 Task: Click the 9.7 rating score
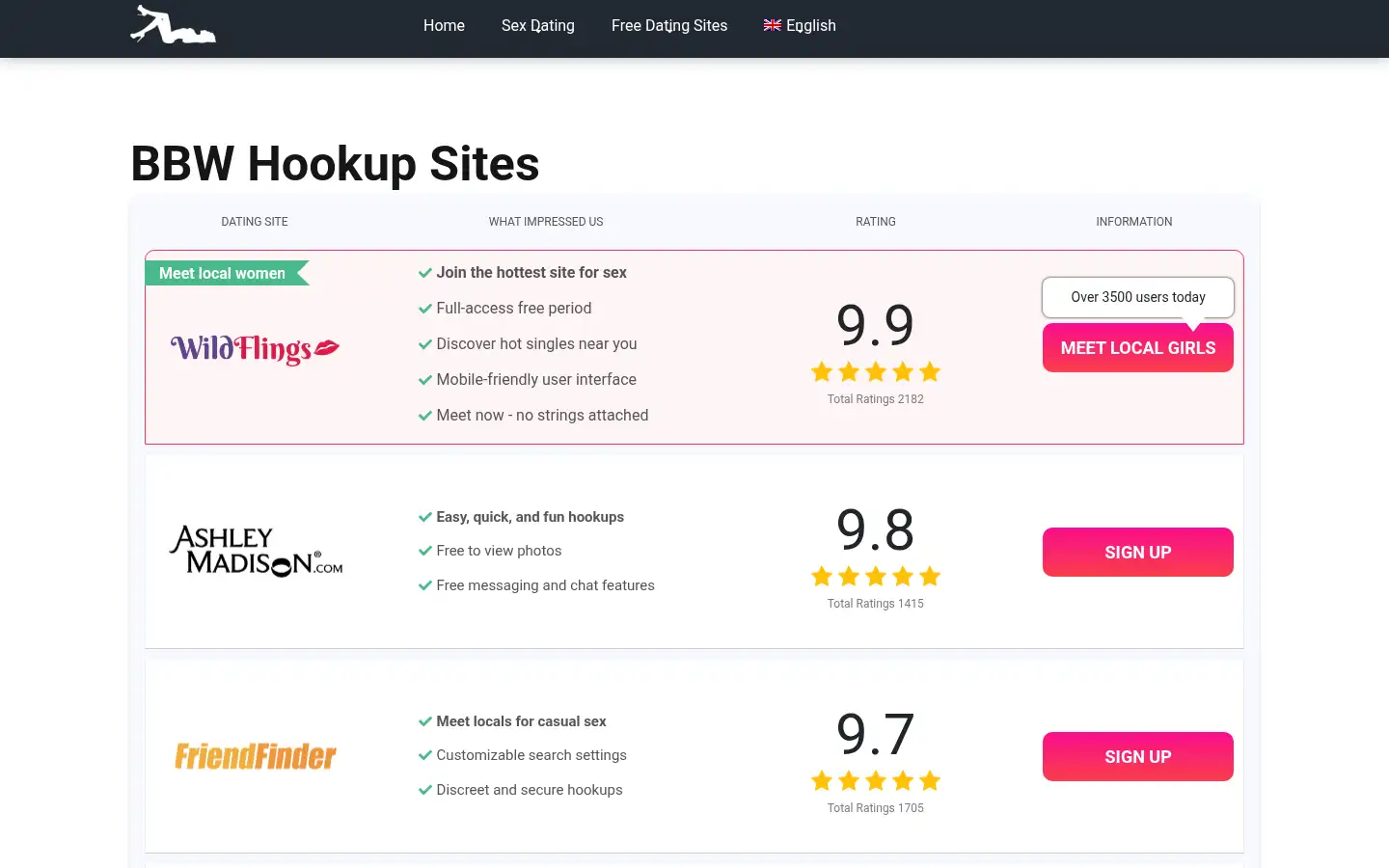click(876, 734)
